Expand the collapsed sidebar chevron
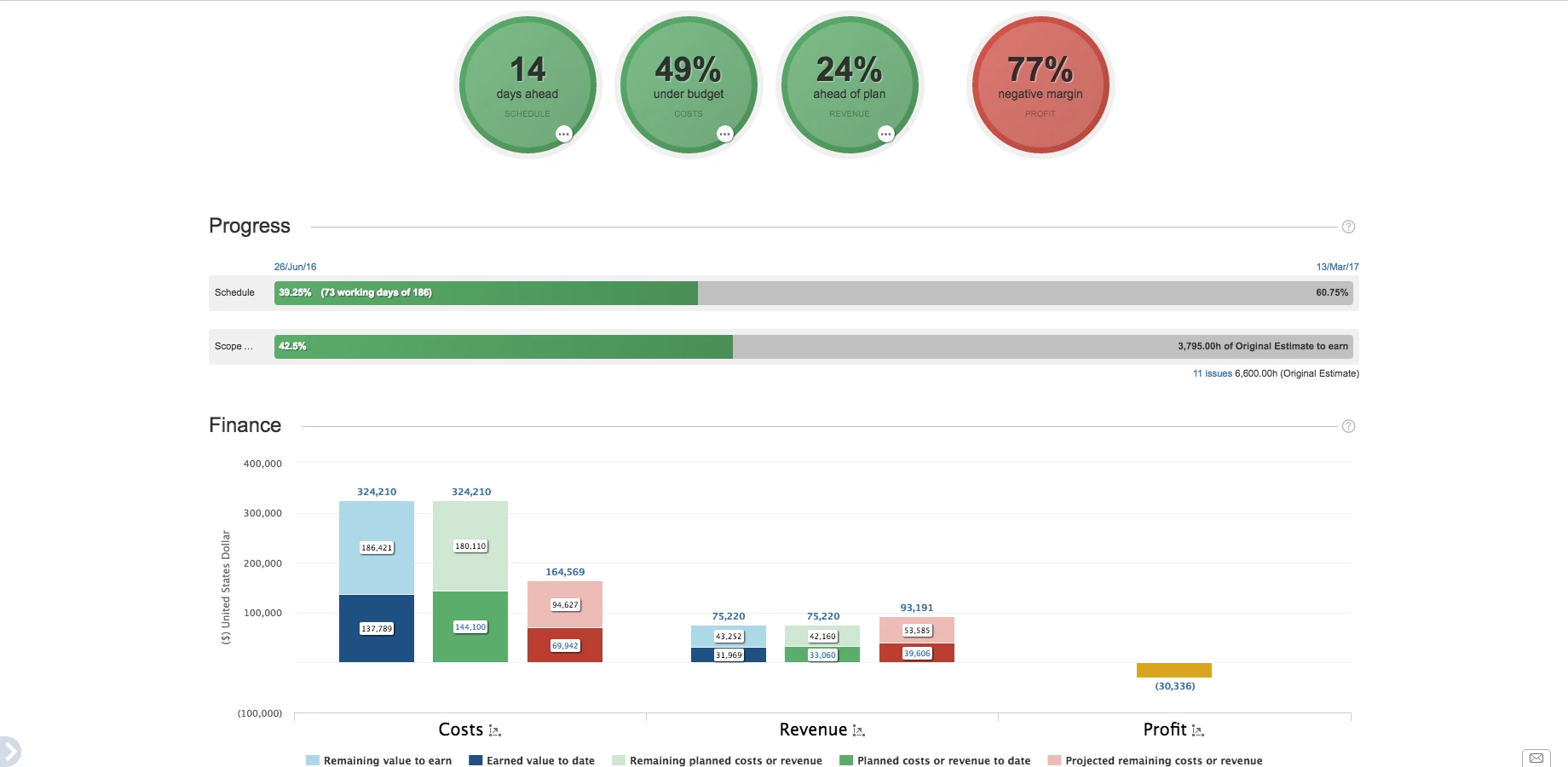1568x767 pixels. click(10, 752)
